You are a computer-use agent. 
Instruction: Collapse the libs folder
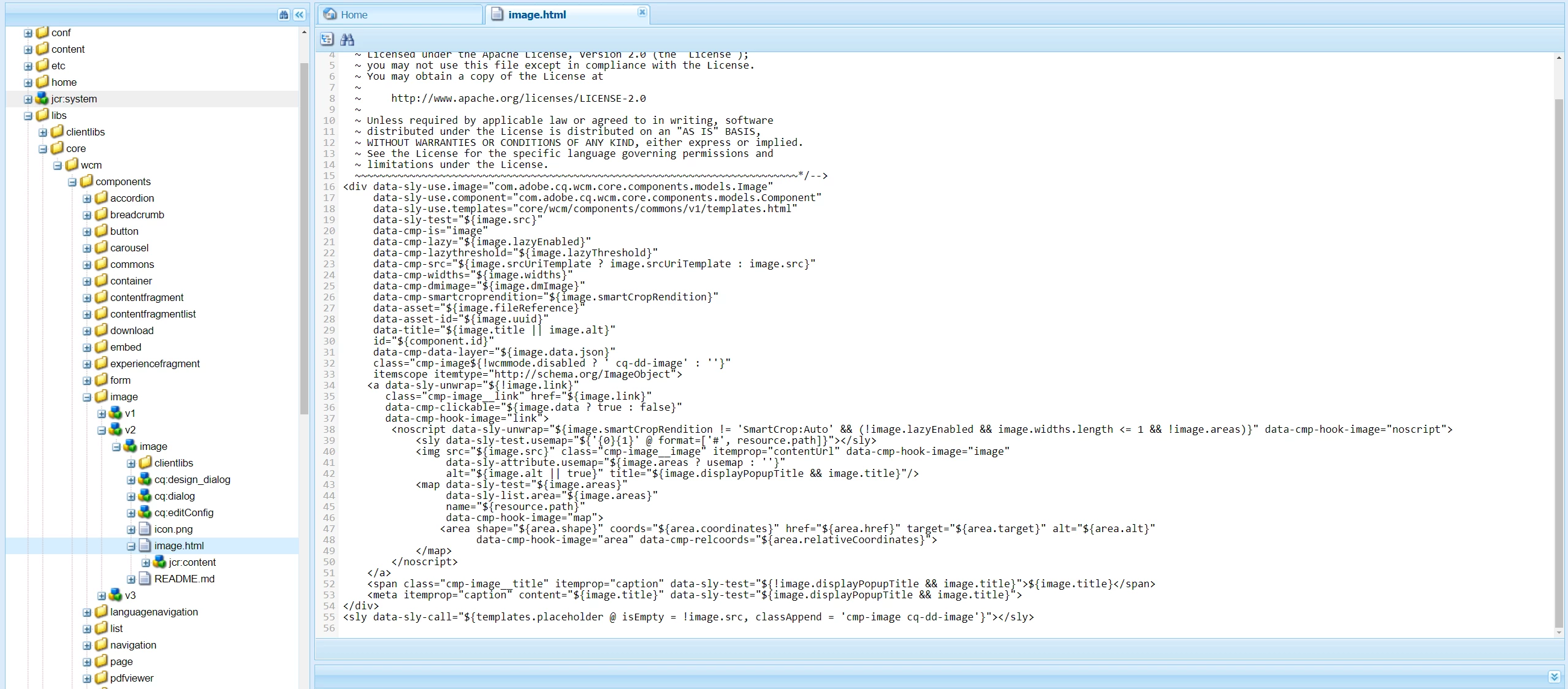tap(28, 116)
